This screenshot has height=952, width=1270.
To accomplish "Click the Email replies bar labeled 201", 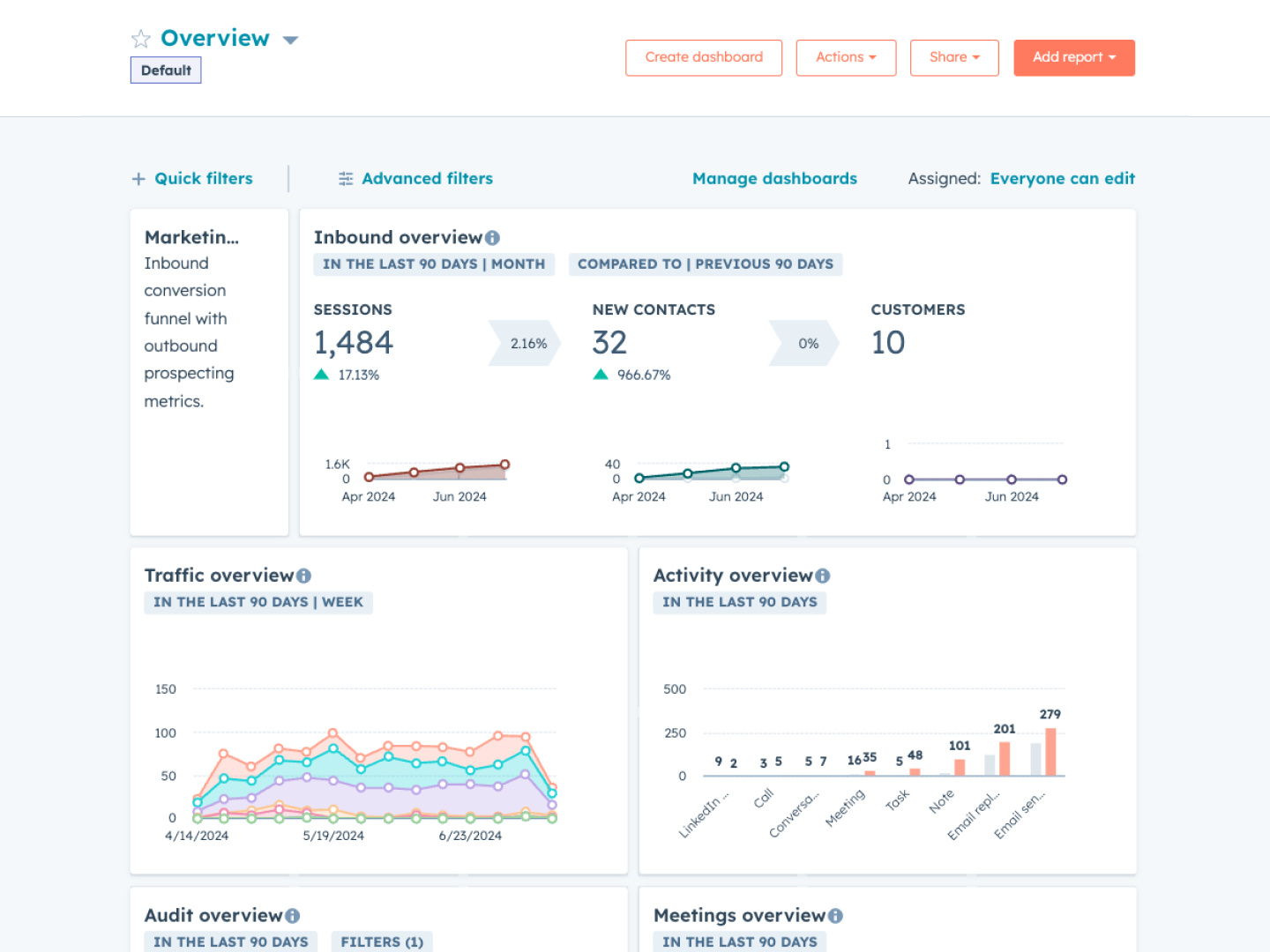I will click(x=1005, y=759).
